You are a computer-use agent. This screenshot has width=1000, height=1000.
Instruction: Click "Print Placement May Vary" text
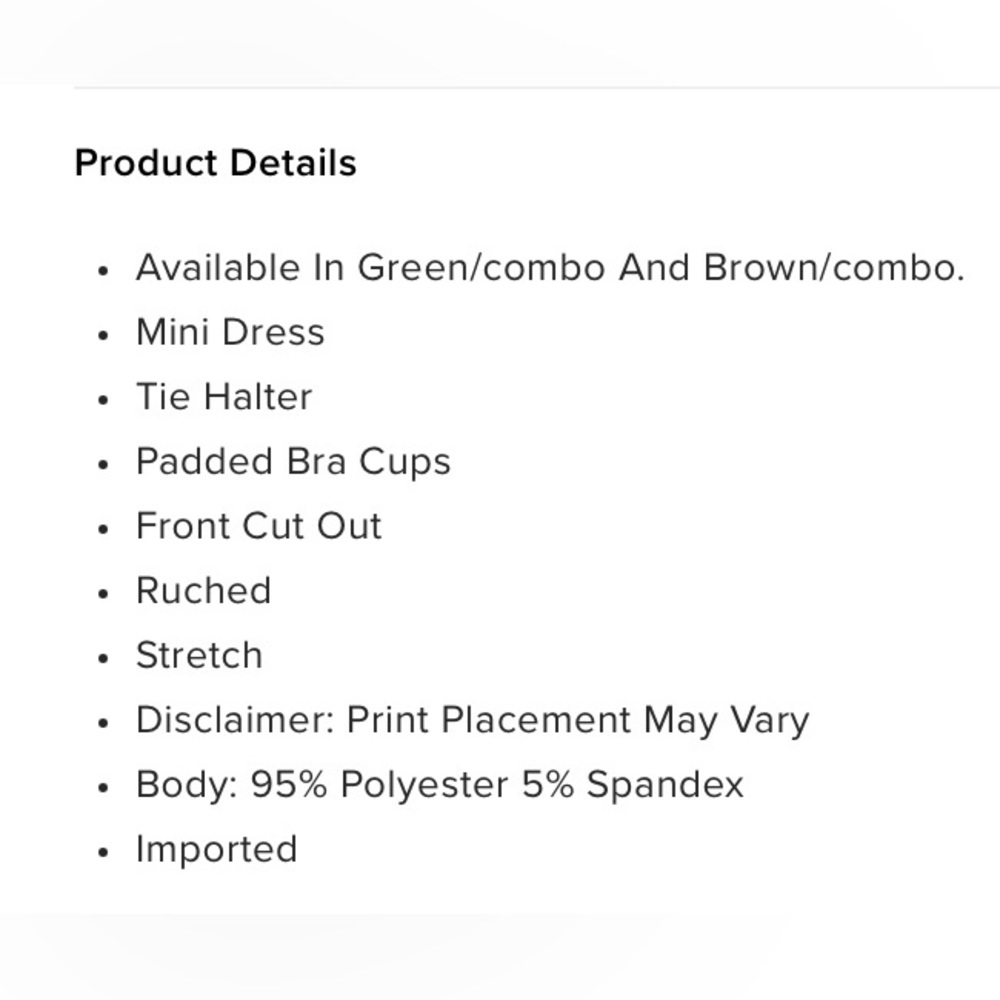coord(578,720)
